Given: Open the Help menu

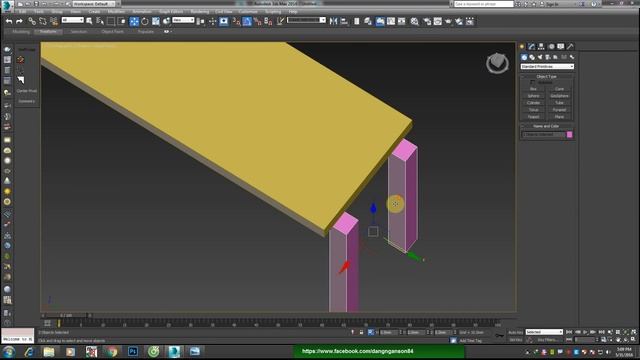Looking at the screenshot, I should click(293, 11).
